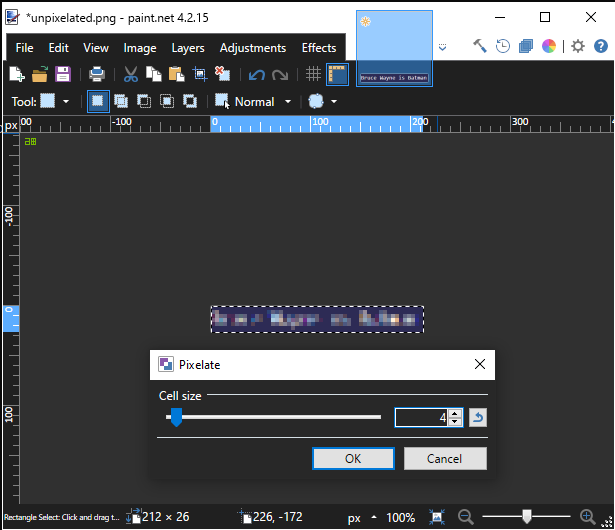
Task: Select the Replace selection mode
Action: pos(98,101)
